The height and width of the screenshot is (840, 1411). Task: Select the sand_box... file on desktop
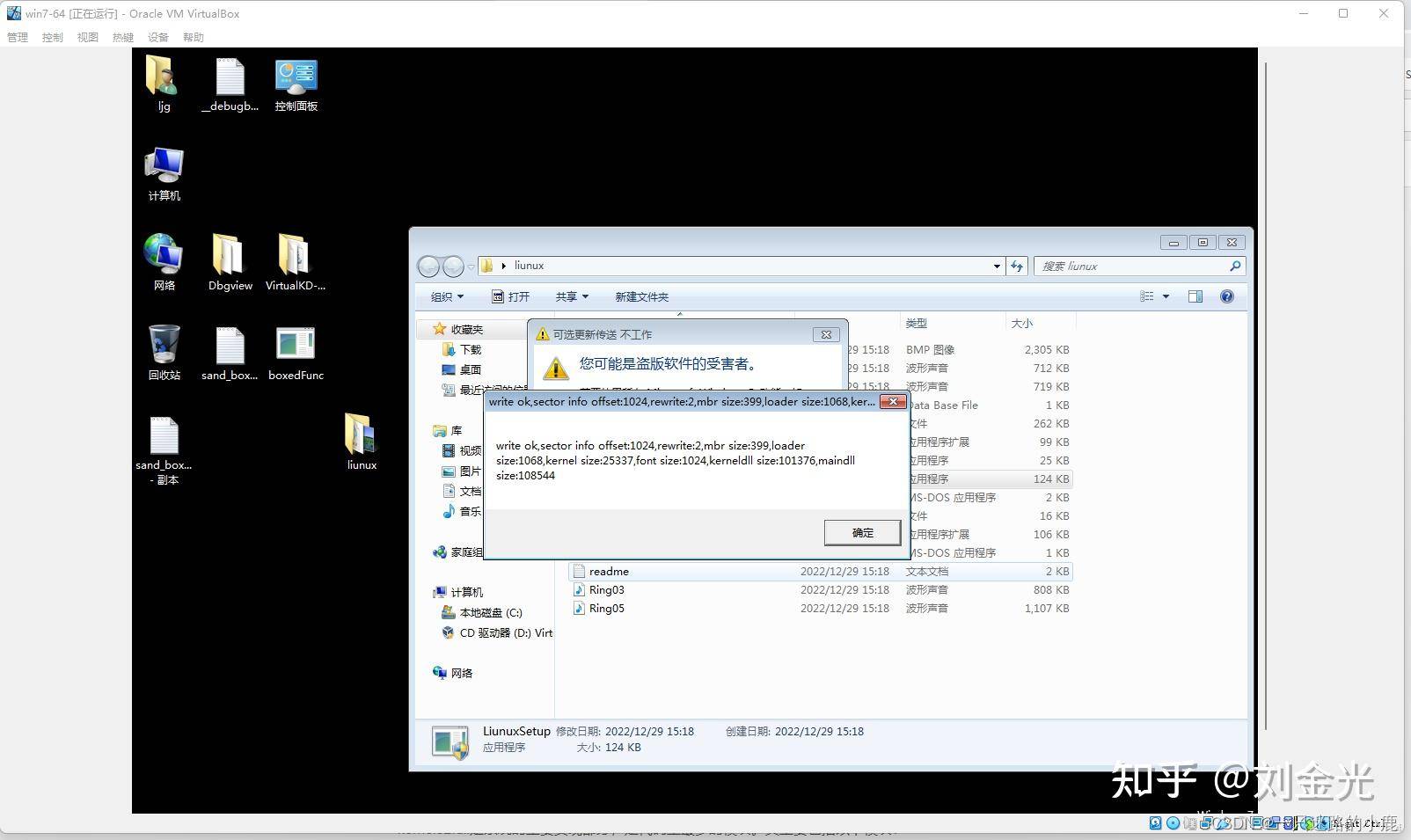click(x=230, y=353)
